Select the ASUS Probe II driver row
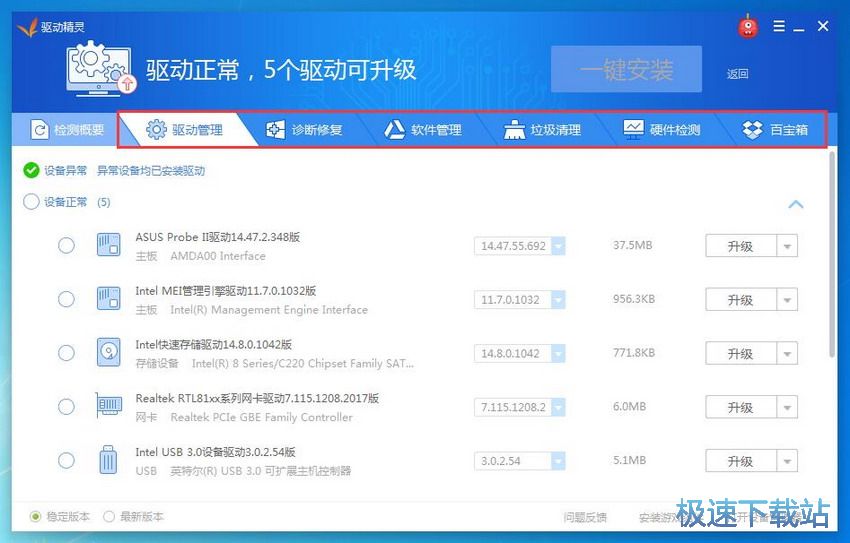The height and width of the screenshot is (543, 850). click(66, 245)
